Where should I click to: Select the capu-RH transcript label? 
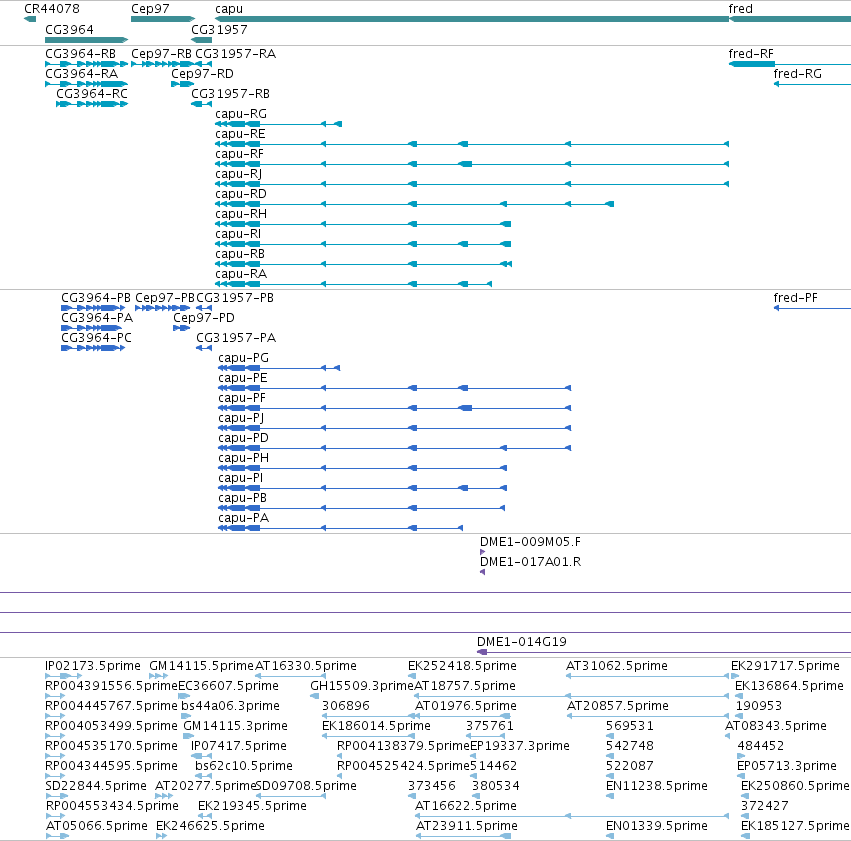click(241, 214)
